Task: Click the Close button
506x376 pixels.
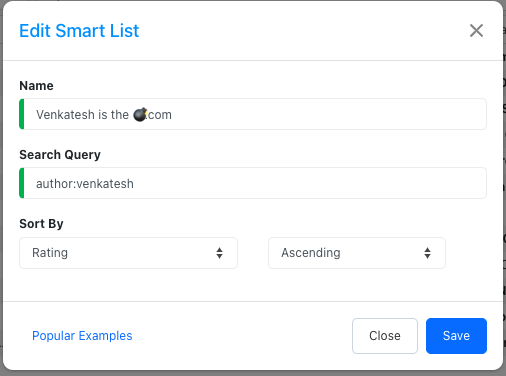Action: [x=385, y=336]
